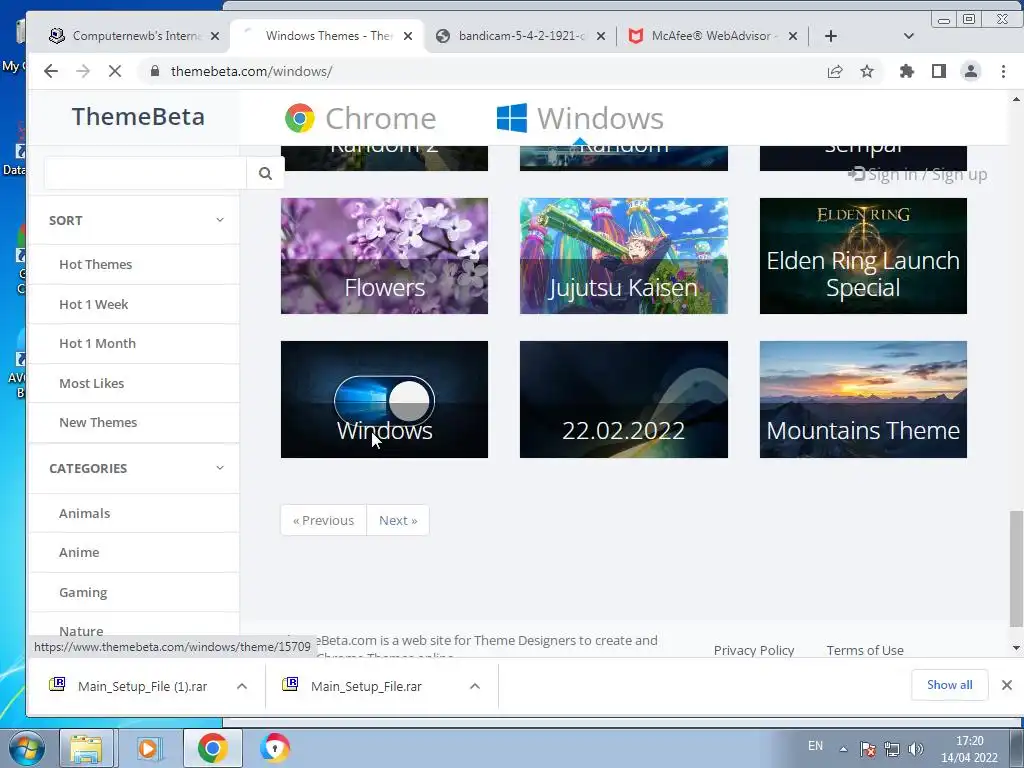The height and width of the screenshot is (768, 1024).
Task: Open Main_Setup_File.rar download item
Action: [366, 686]
